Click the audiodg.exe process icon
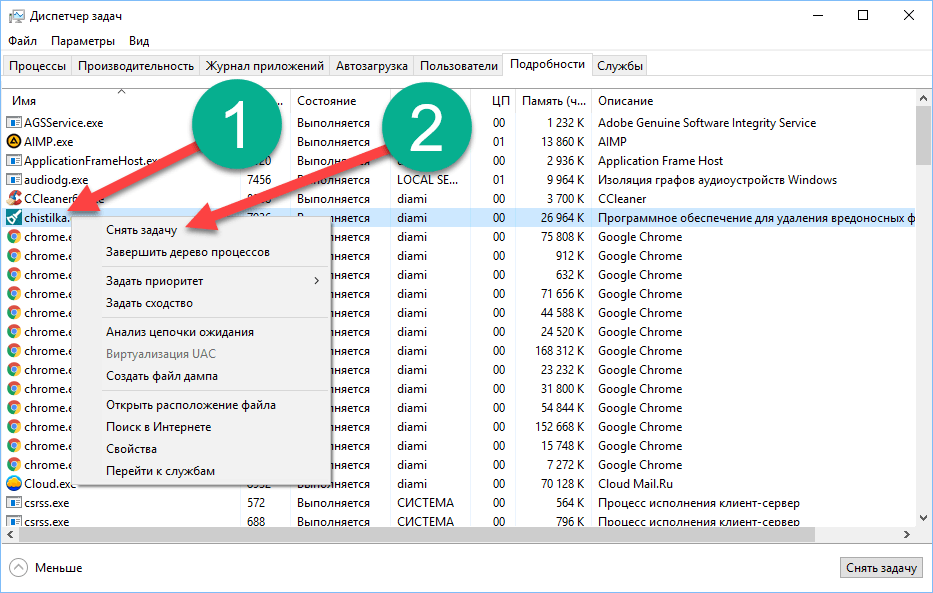This screenshot has height=593, width=933. click(14, 180)
